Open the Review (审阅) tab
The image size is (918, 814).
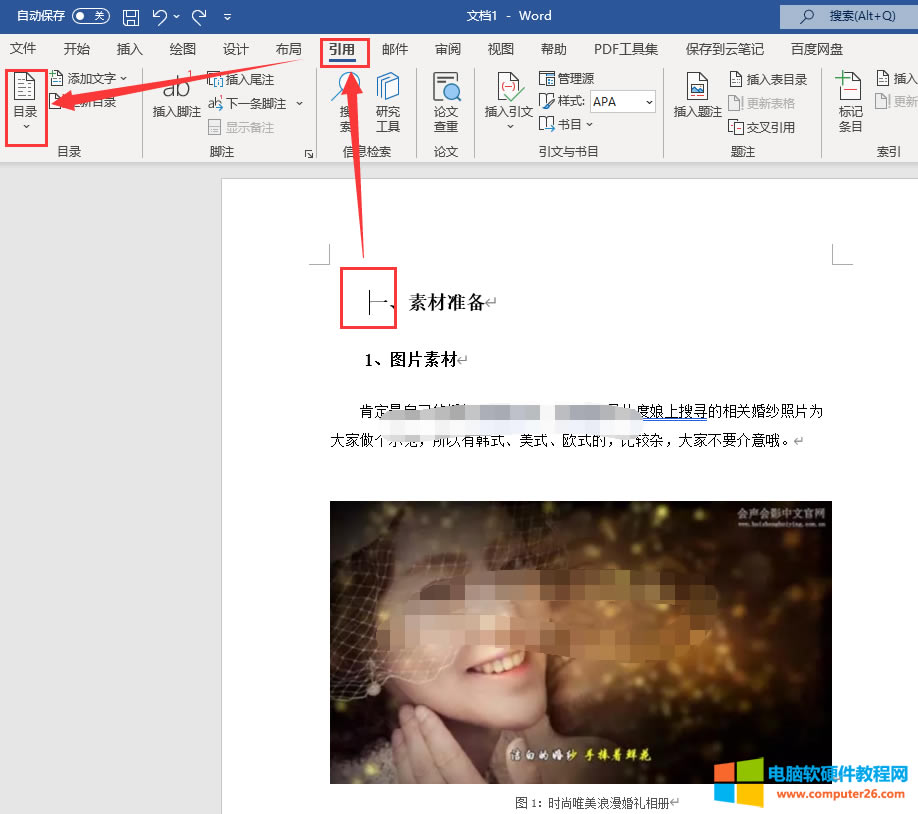[448, 49]
